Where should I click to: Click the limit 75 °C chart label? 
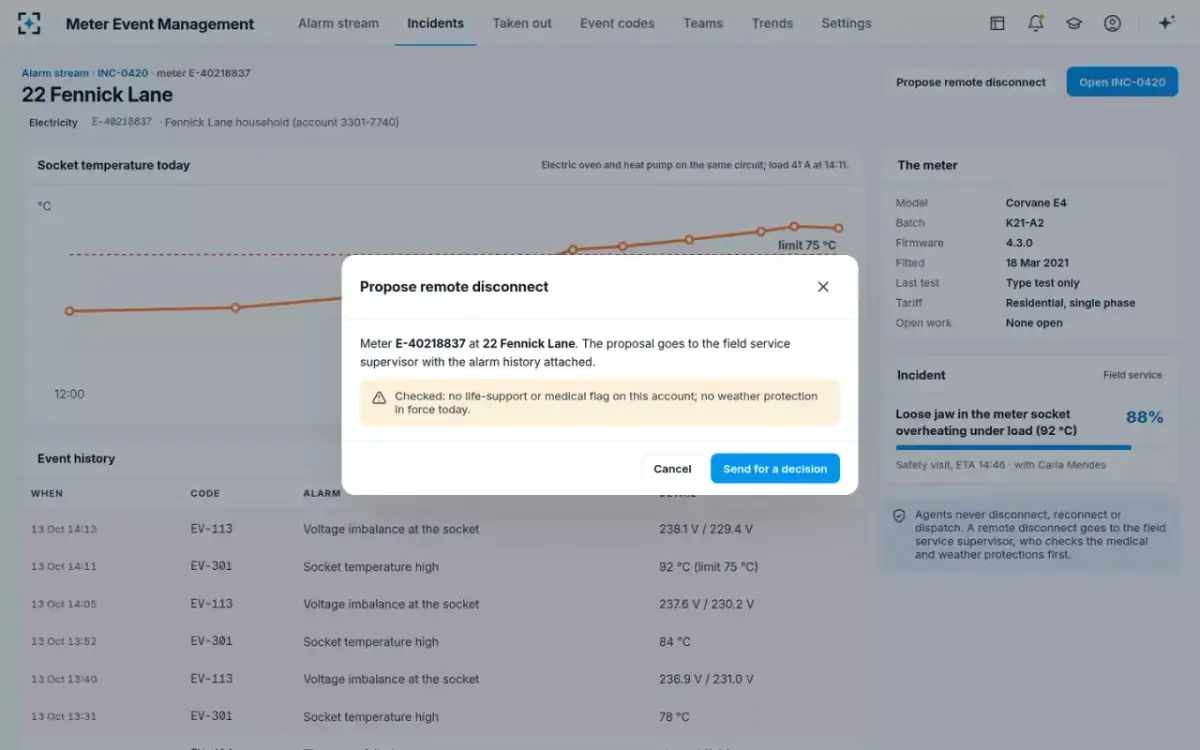(x=807, y=245)
